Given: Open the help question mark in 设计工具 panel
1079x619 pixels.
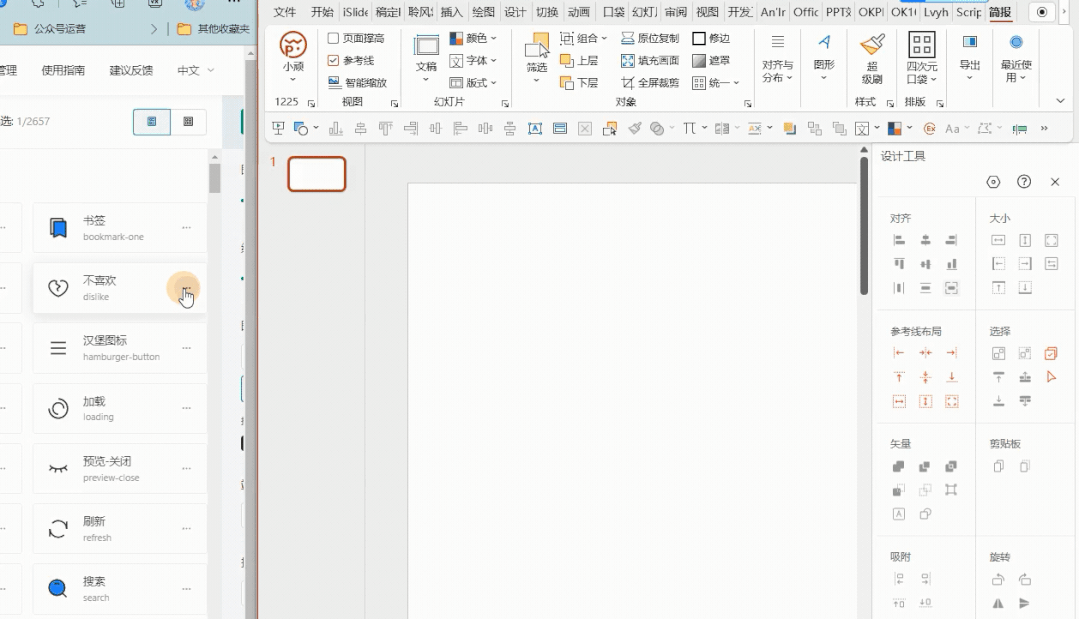Looking at the screenshot, I should 1024,182.
